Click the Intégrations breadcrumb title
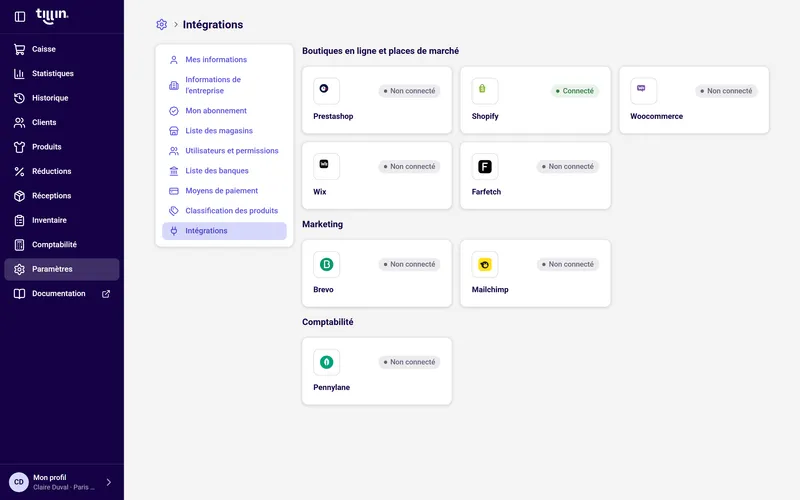 [x=213, y=24]
